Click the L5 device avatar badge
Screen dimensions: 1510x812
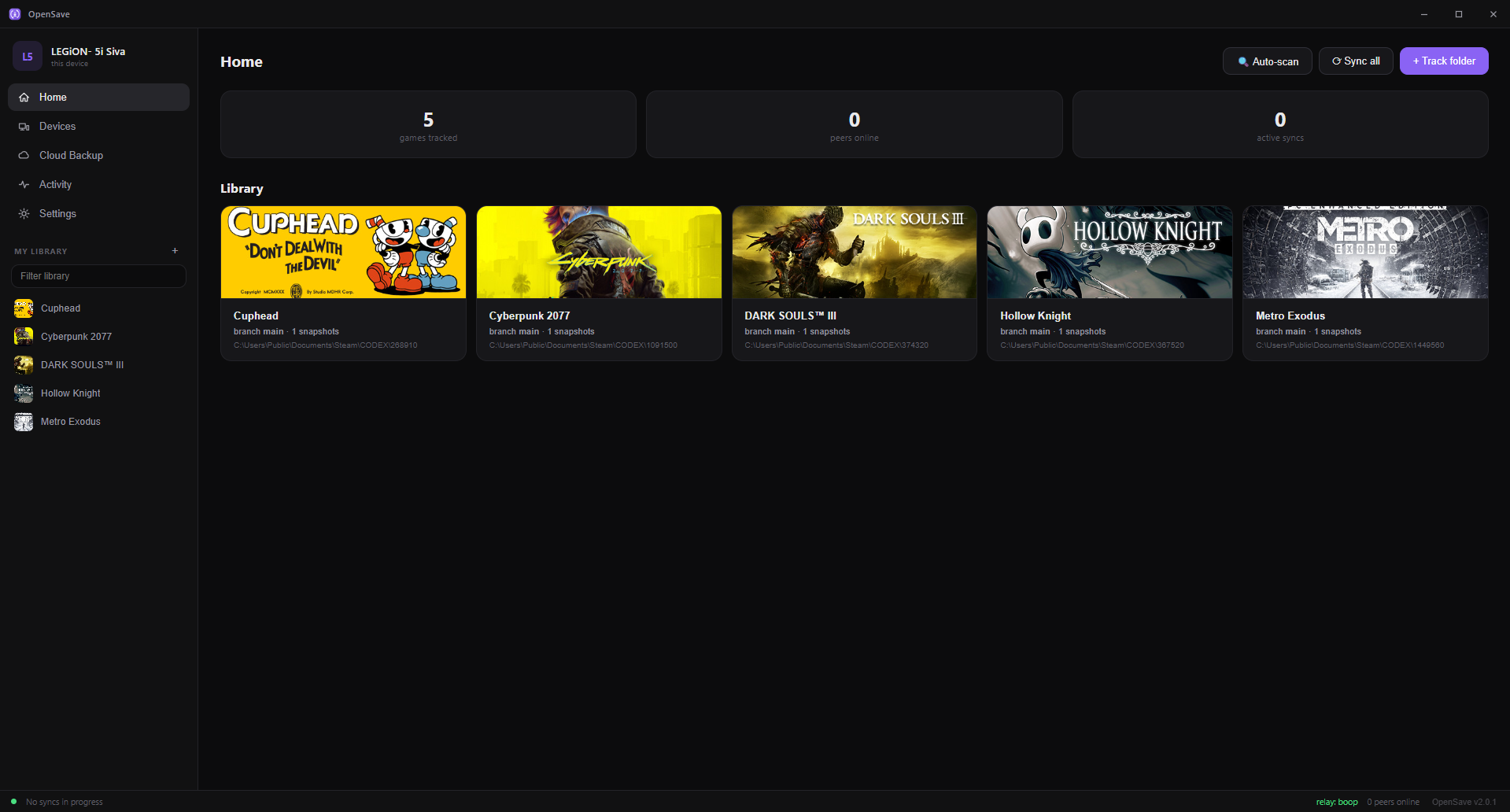(27, 57)
